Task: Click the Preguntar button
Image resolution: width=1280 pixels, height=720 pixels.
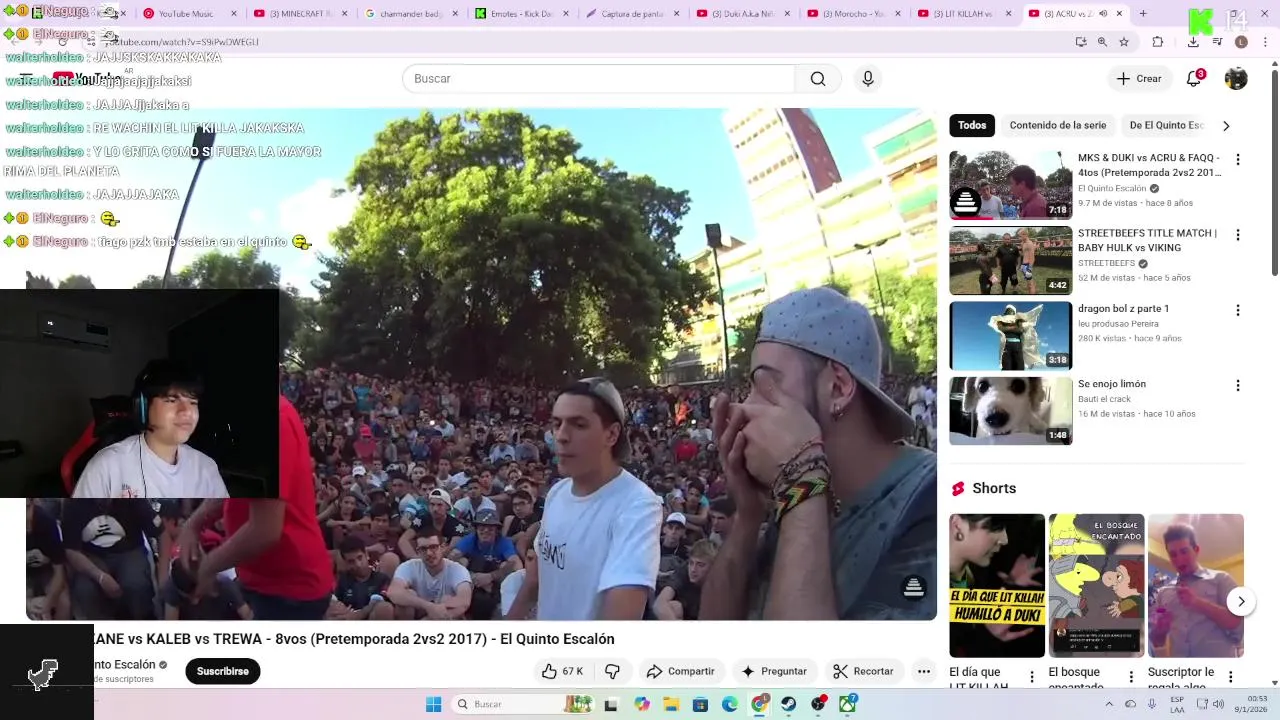Action: click(773, 671)
